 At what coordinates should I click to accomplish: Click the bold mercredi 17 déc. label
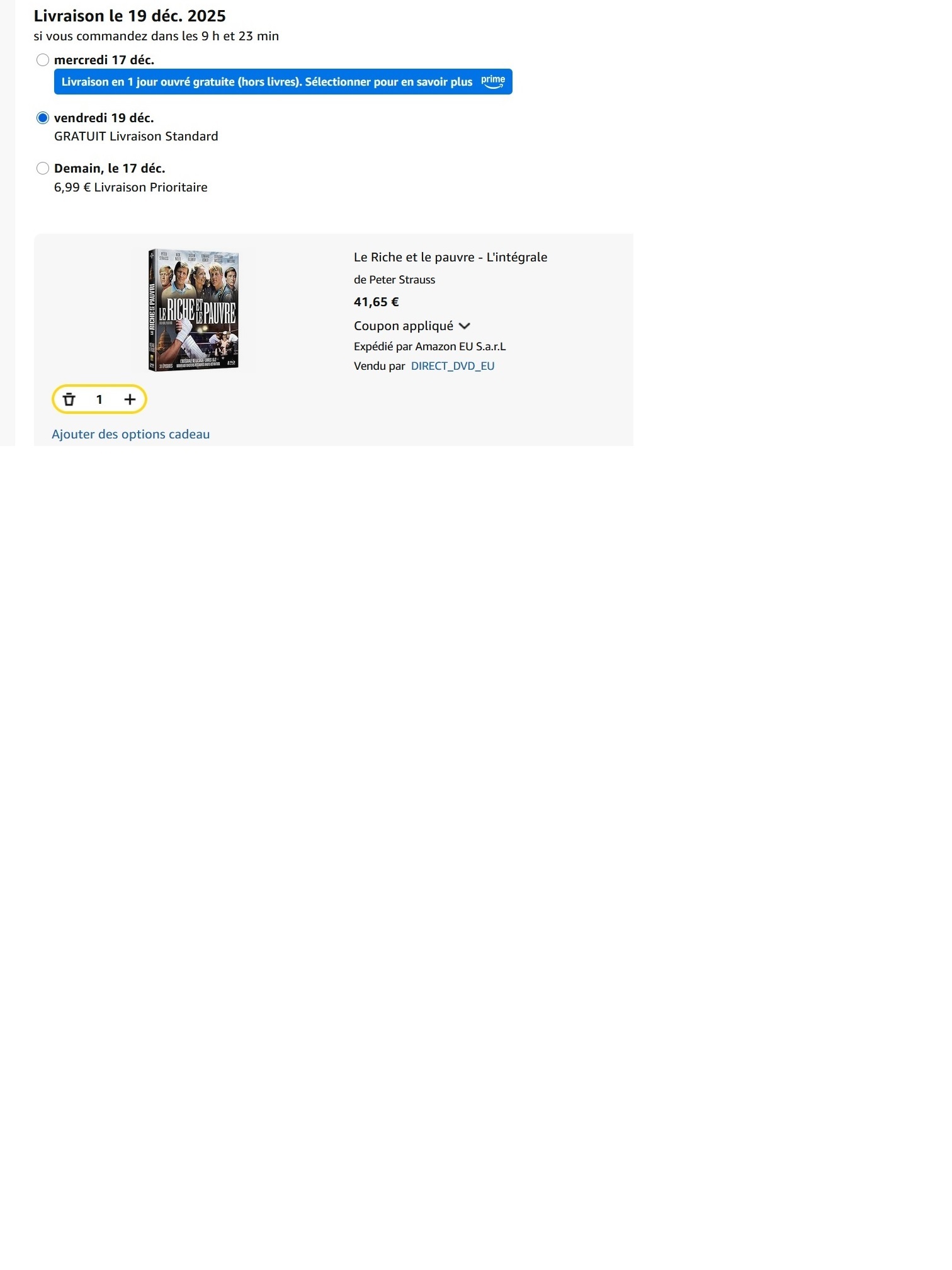(105, 60)
